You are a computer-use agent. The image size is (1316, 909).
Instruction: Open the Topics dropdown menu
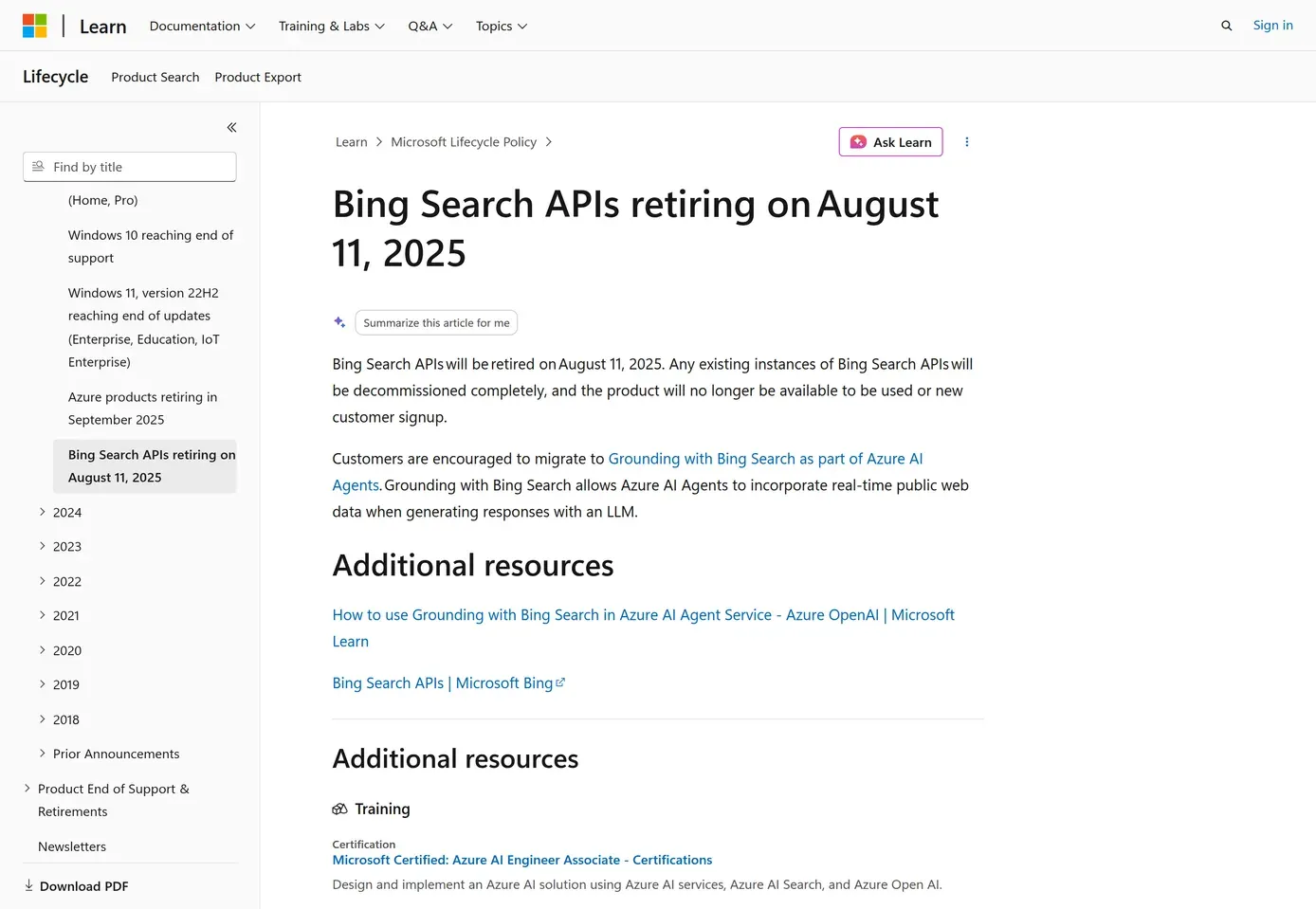(x=501, y=26)
